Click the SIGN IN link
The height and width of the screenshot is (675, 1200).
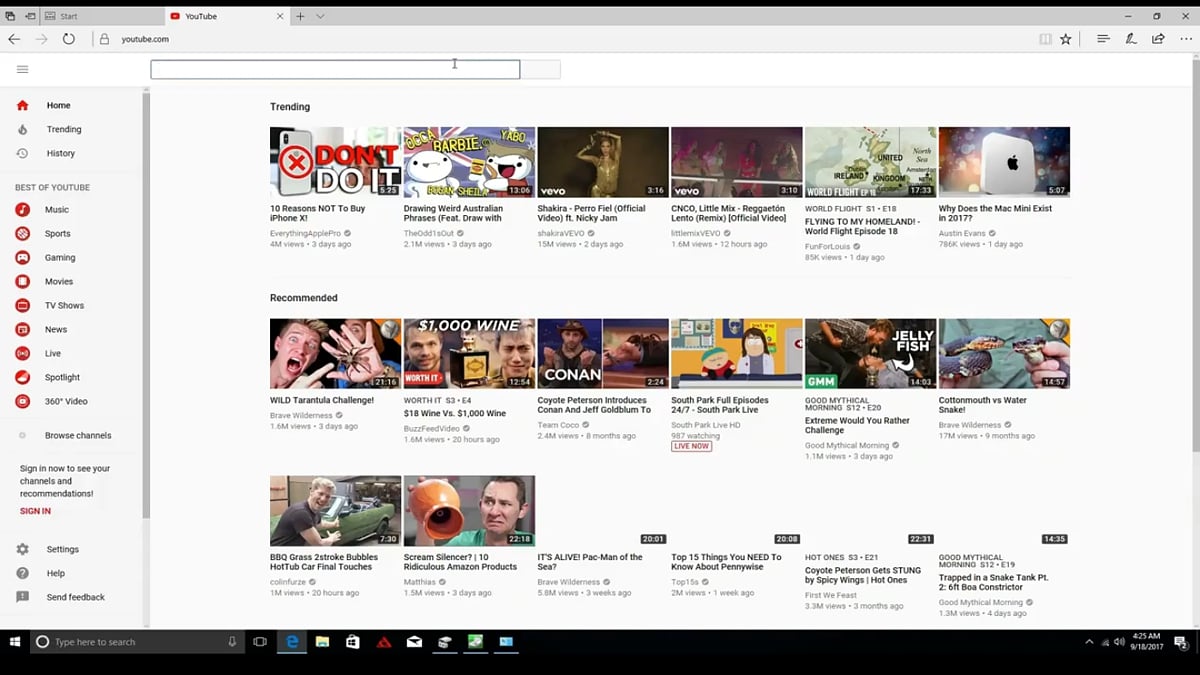(x=35, y=511)
